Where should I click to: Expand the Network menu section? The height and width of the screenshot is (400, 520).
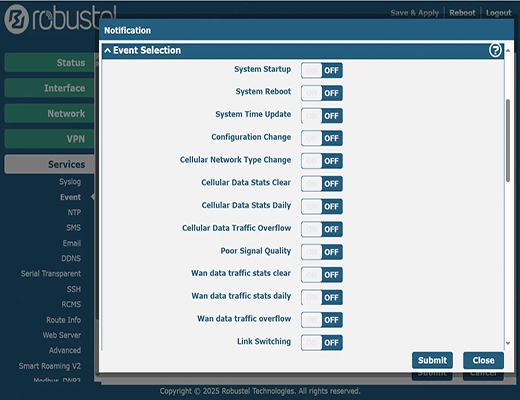coord(49,113)
